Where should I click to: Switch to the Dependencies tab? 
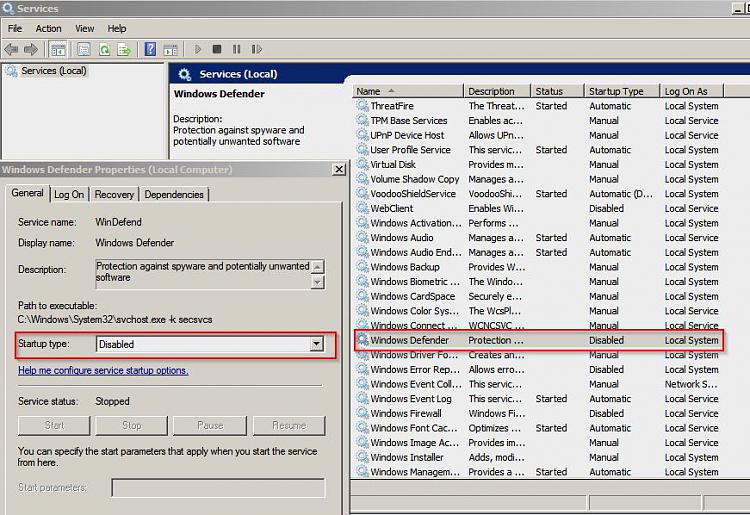coord(174,195)
